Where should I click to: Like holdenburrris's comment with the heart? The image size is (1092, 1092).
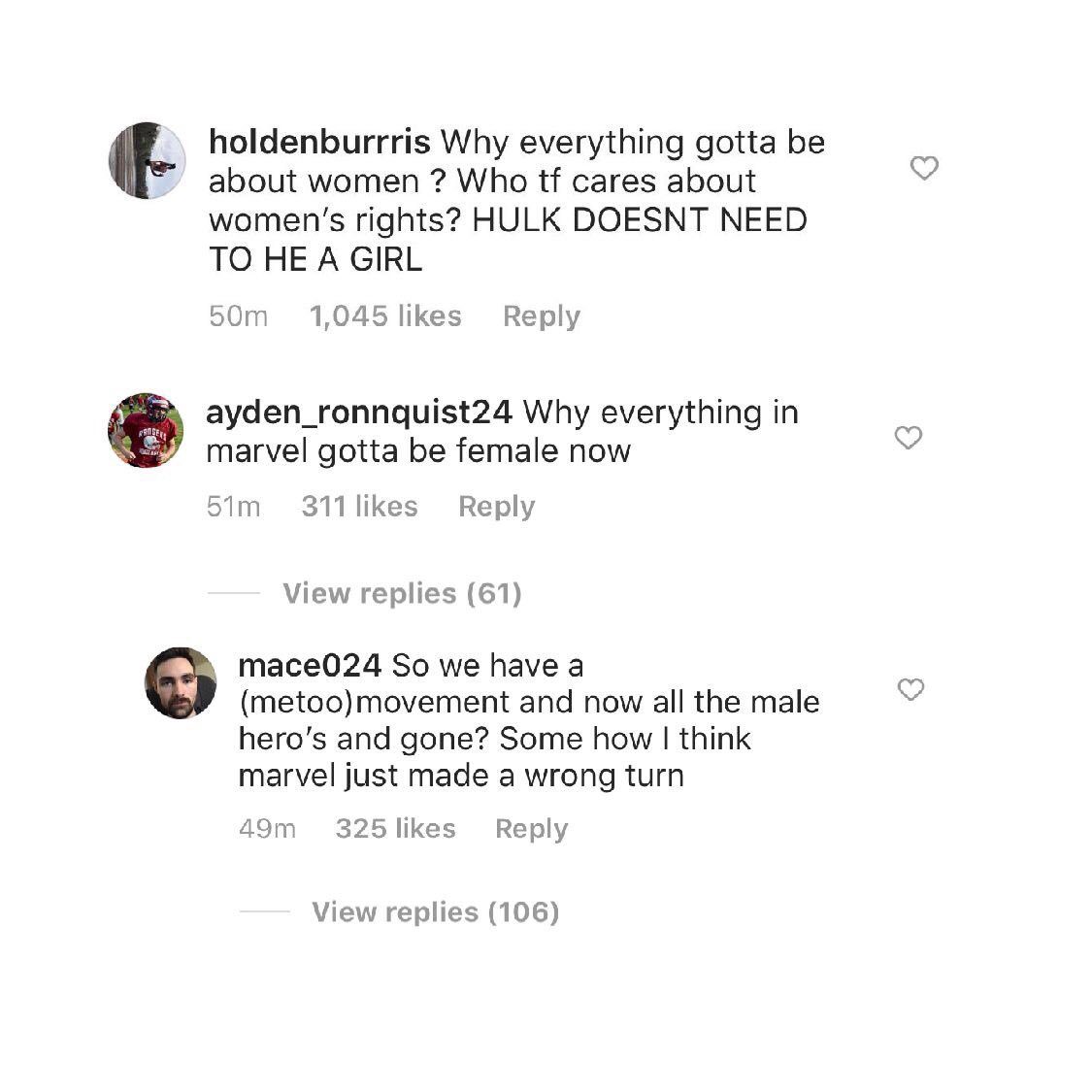pos(924,169)
